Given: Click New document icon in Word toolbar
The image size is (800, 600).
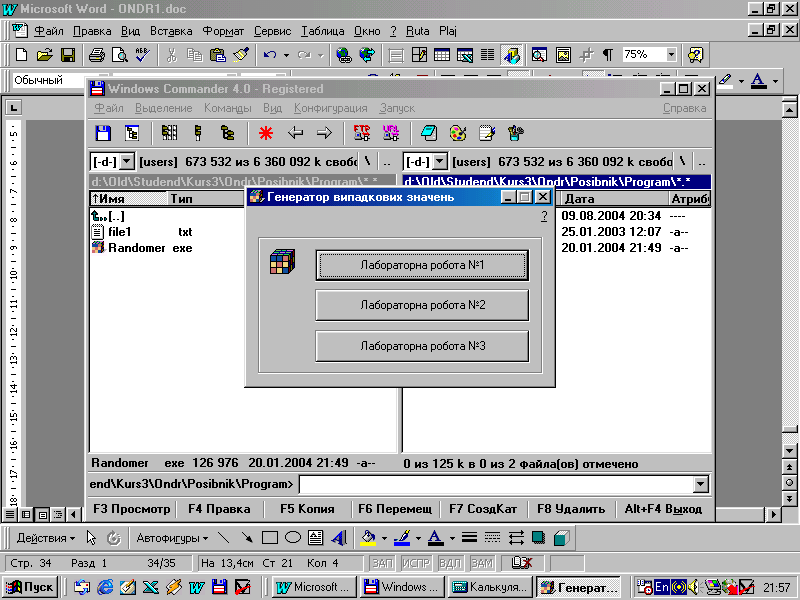Looking at the screenshot, I should click(x=21, y=55).
